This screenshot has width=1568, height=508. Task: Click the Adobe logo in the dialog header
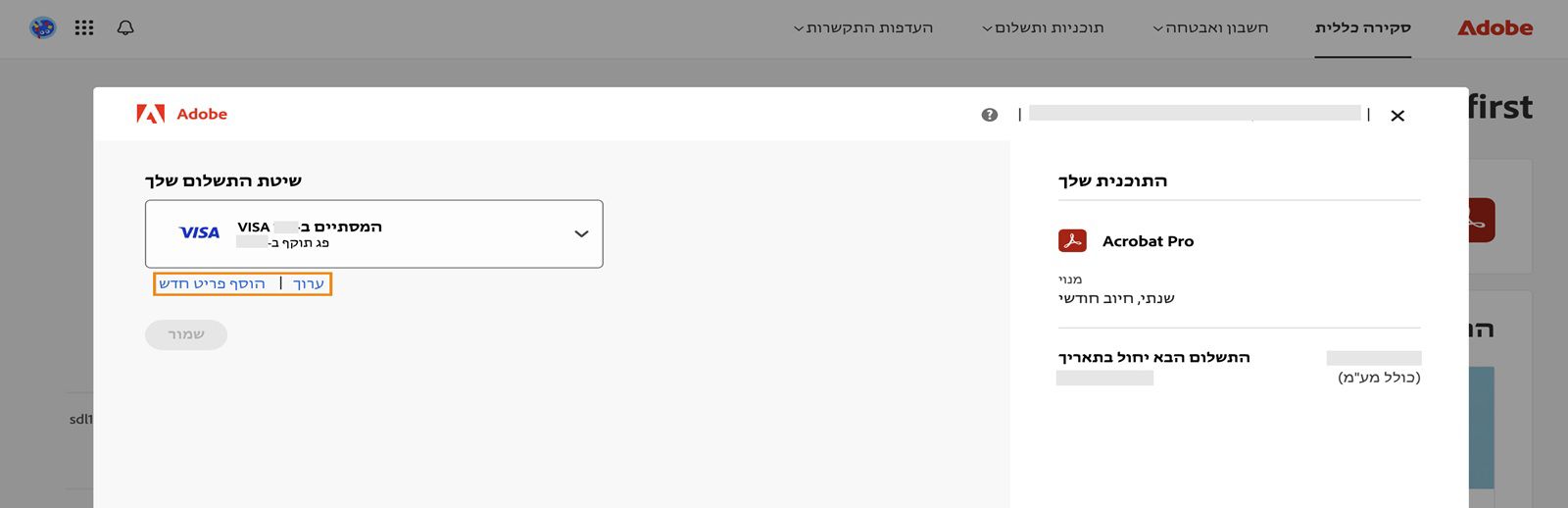pos(182,115)
